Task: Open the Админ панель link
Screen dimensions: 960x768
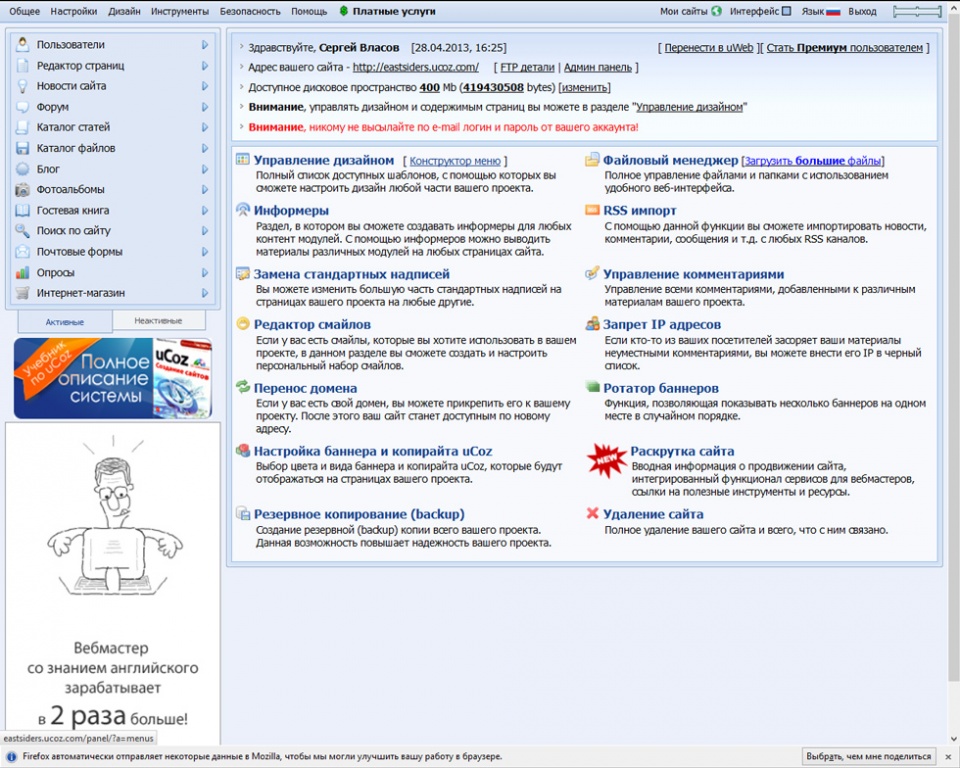Action: tap(598, 67)
